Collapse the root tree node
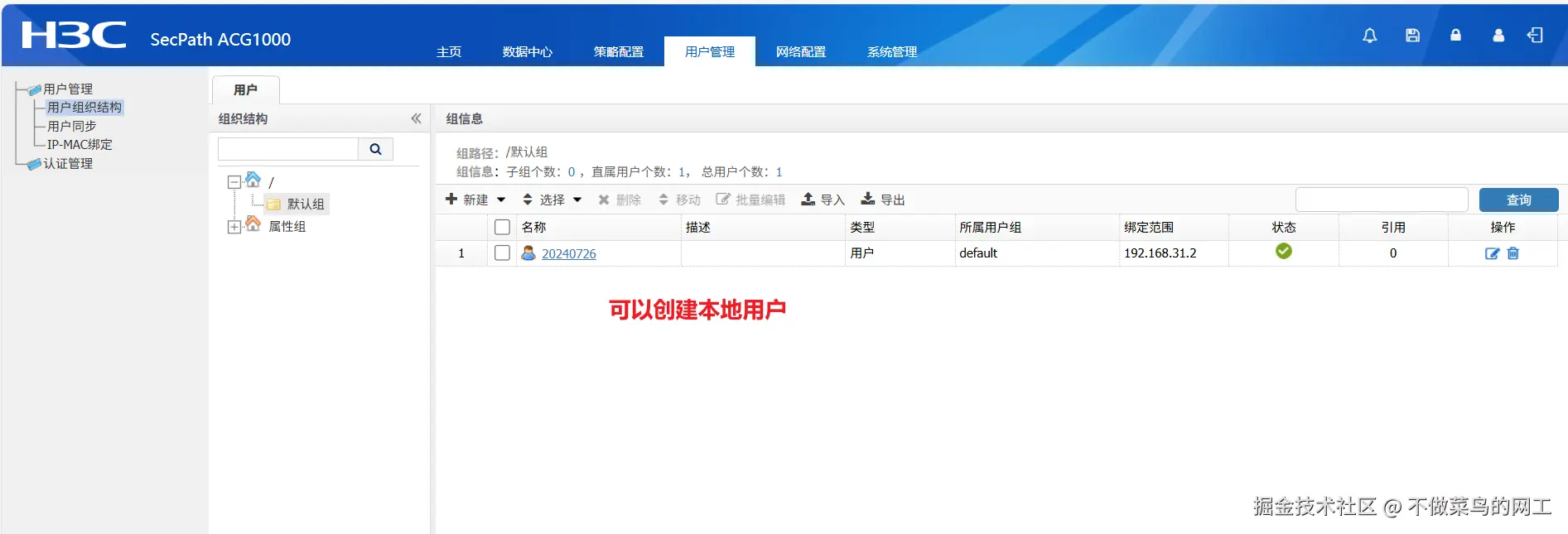This screenshot has height=534, width=1568. point(234,181)
